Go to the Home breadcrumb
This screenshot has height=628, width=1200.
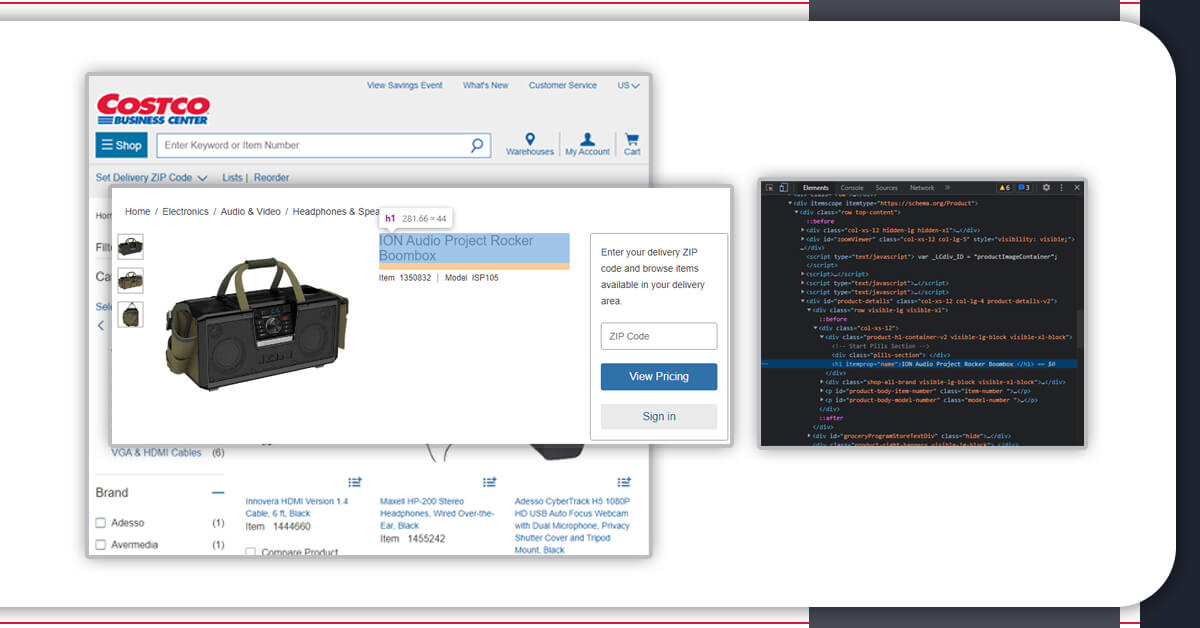[x=138, y=212]
